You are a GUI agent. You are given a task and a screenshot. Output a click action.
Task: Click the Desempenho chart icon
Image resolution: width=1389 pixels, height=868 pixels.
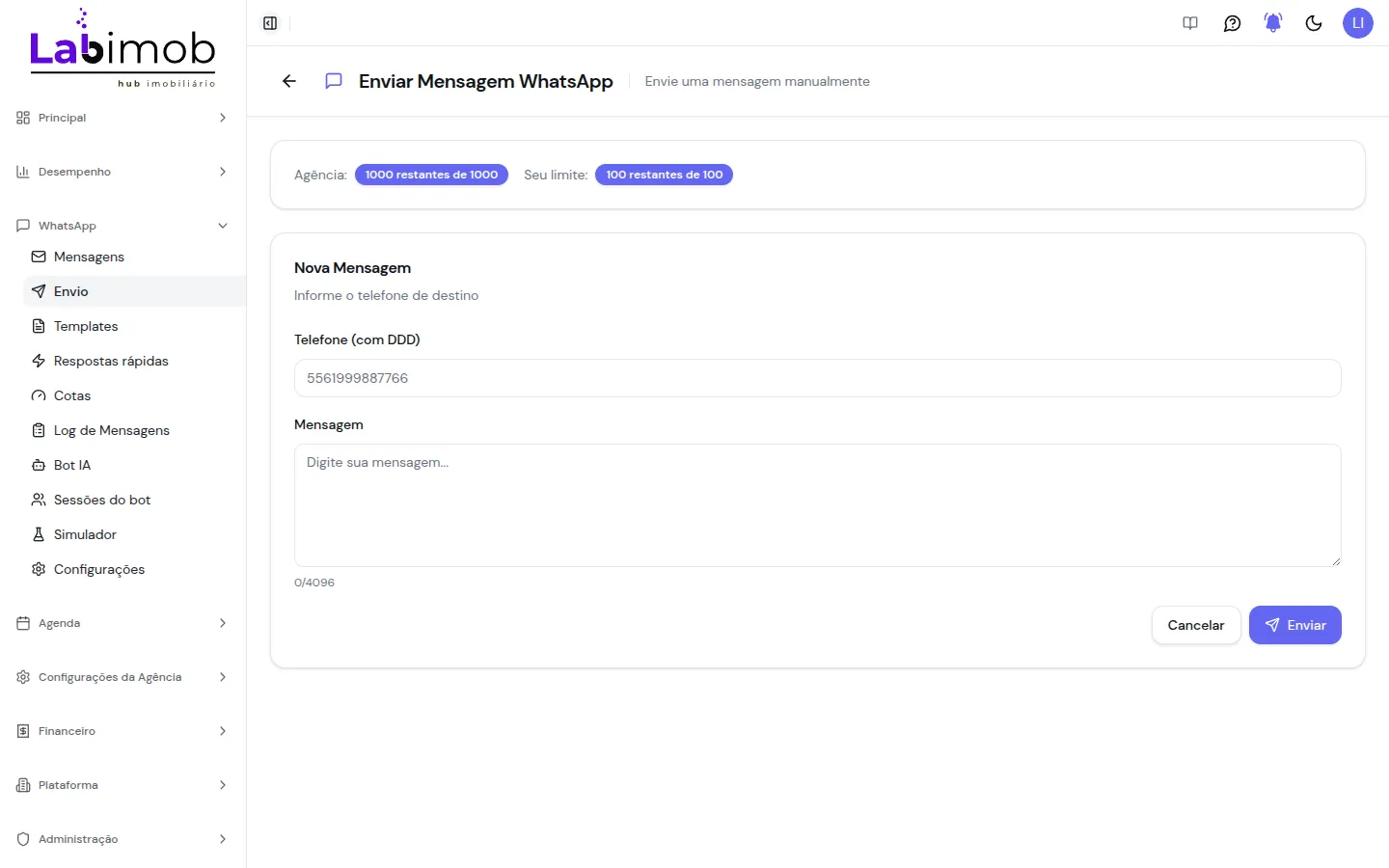[23, 172]
